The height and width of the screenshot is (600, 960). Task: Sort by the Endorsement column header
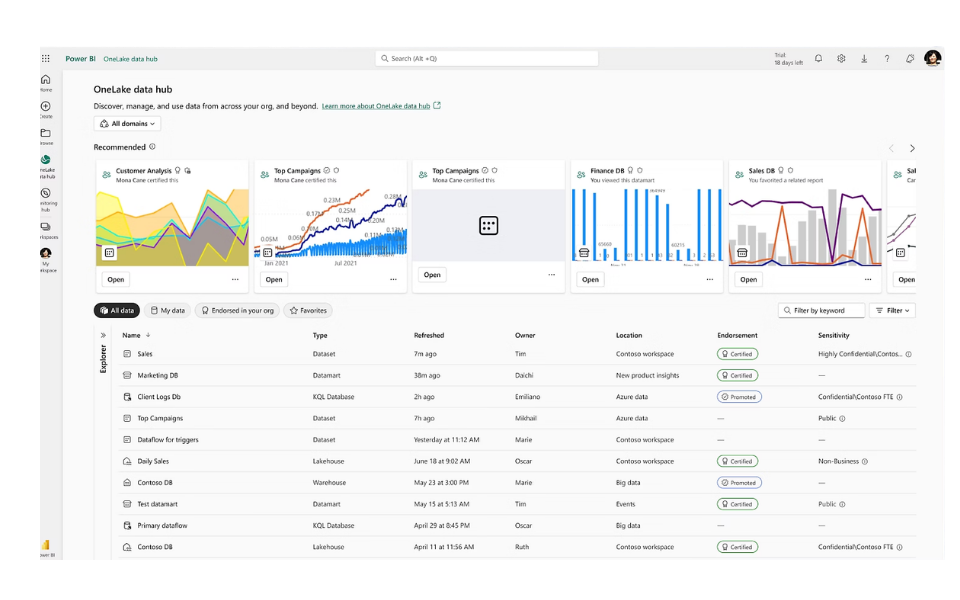737,336
